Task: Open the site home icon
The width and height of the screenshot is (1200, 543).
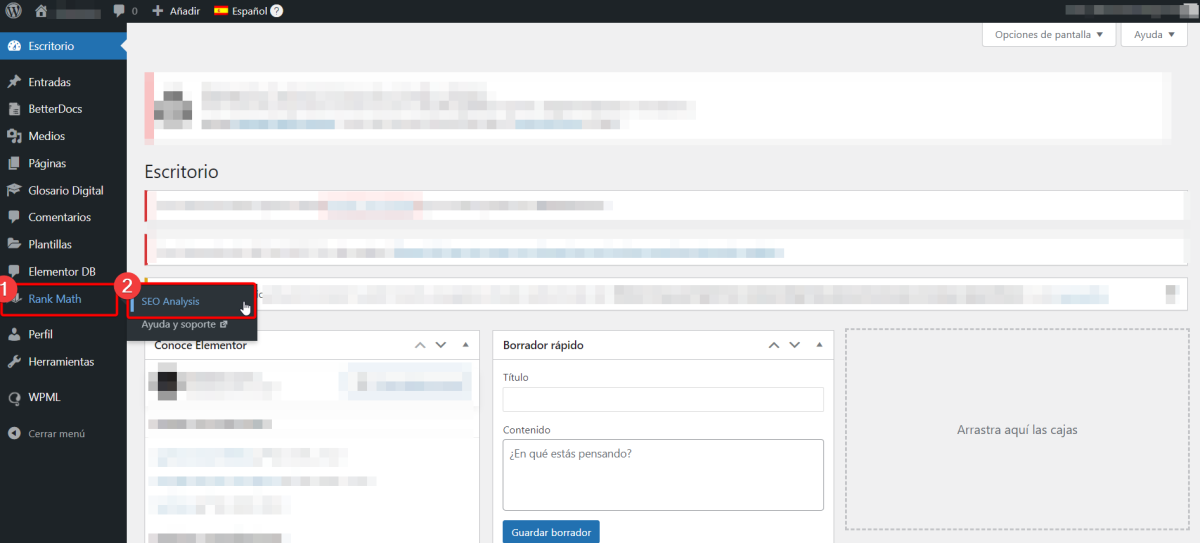Action: point(41,11)
